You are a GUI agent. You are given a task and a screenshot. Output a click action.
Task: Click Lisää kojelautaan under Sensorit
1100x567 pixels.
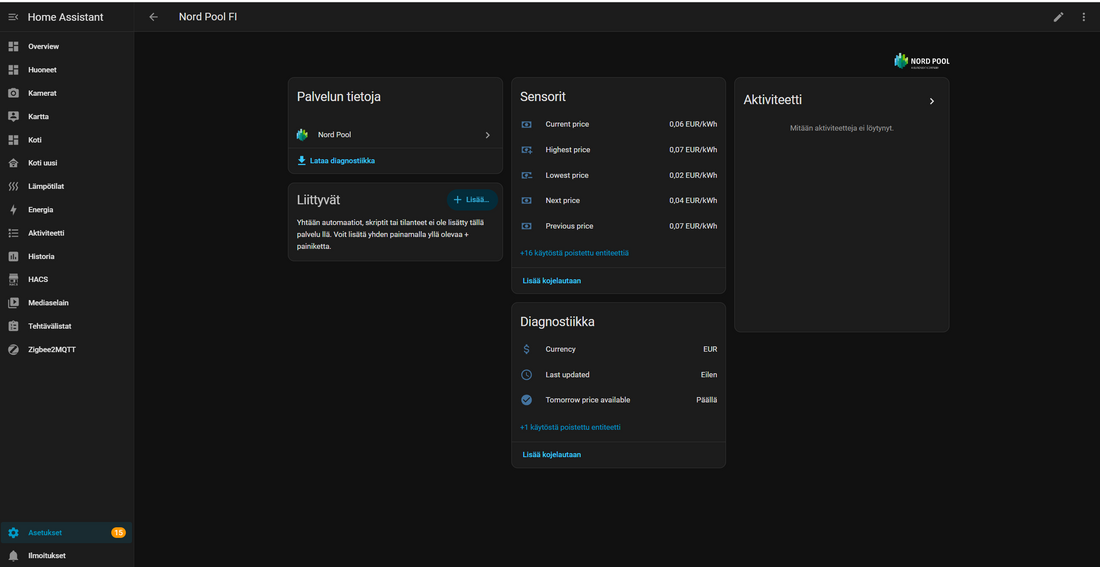[x=551, y=281]
